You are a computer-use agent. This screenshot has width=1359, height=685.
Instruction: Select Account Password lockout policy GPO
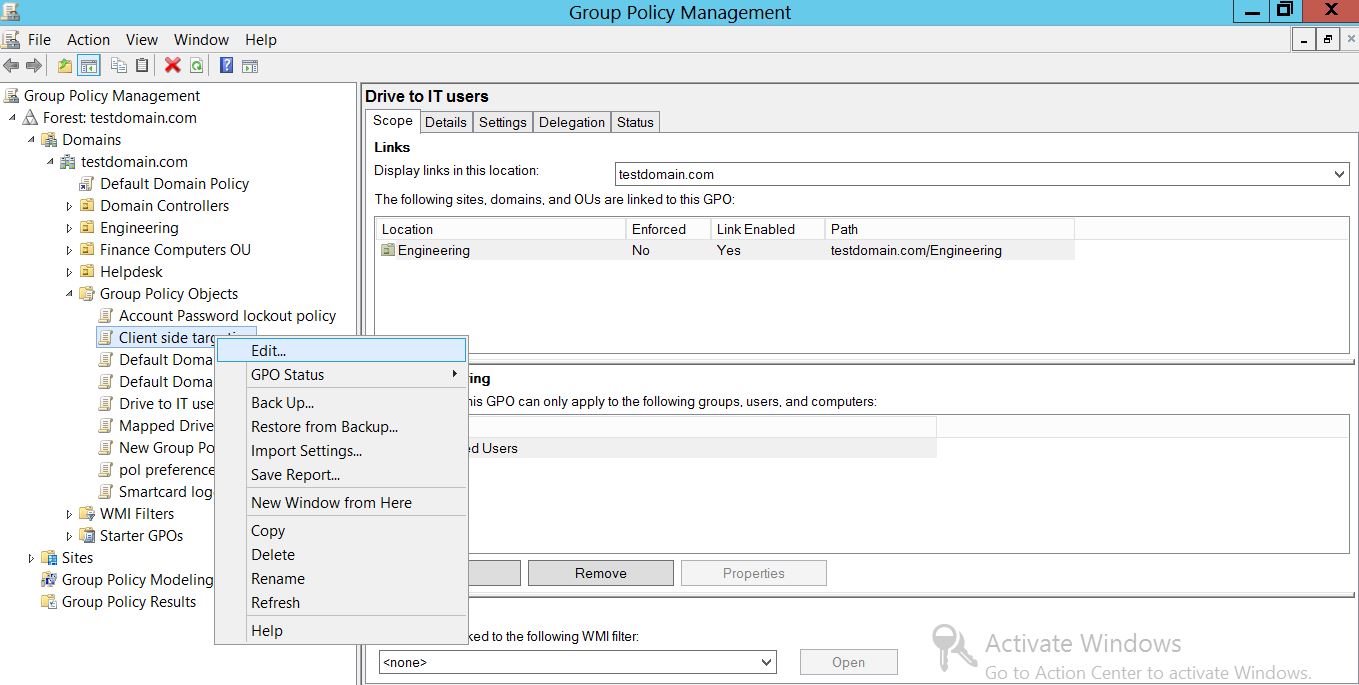[x=227, y=316]
